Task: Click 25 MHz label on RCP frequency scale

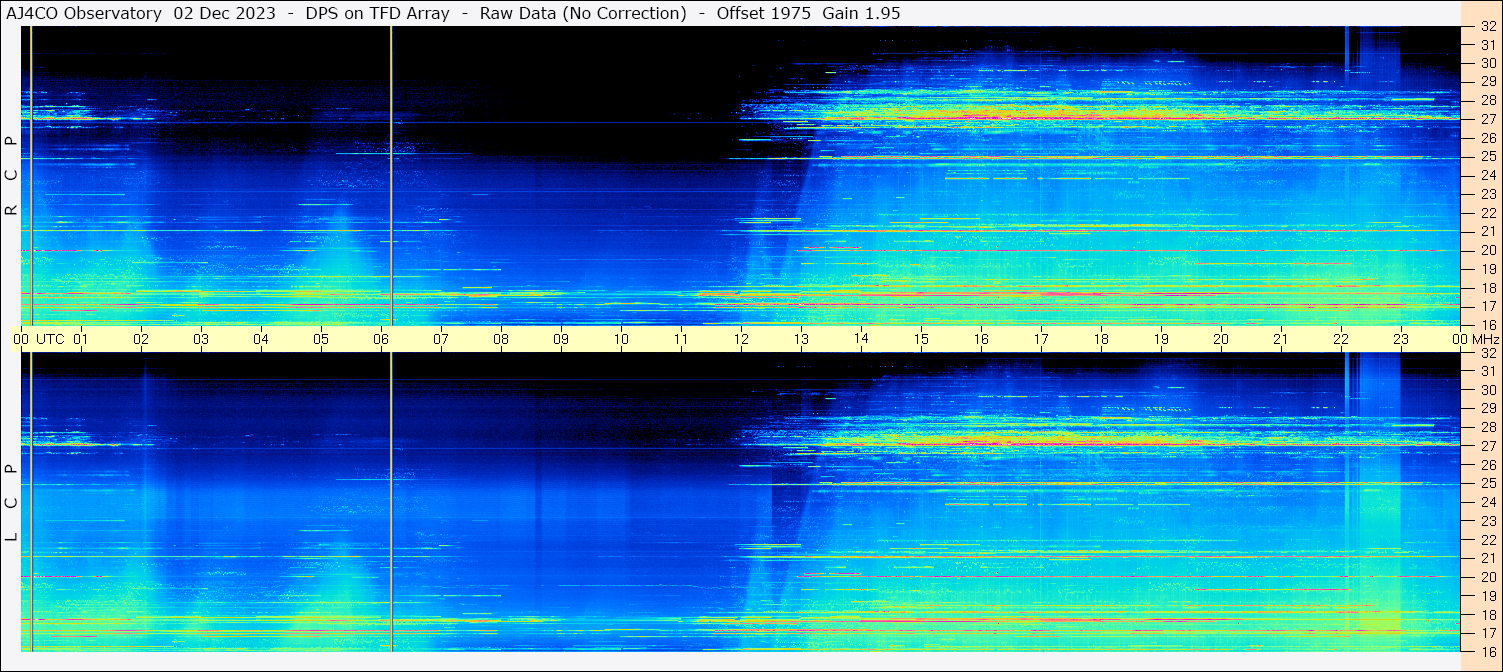Action: coord(1487,157)
